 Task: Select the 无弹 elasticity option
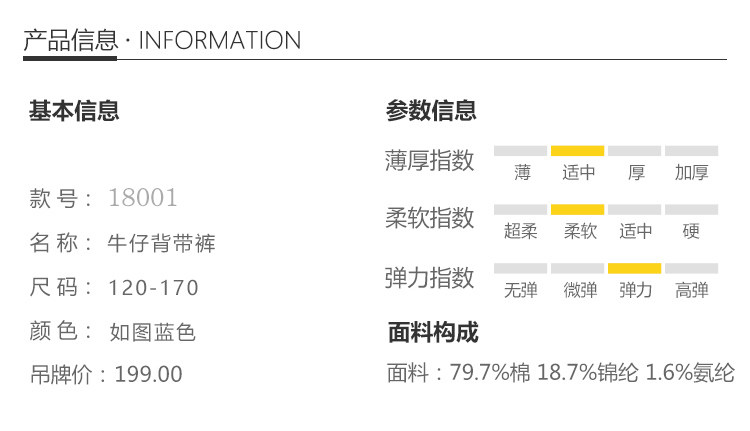tap(521, 290)
